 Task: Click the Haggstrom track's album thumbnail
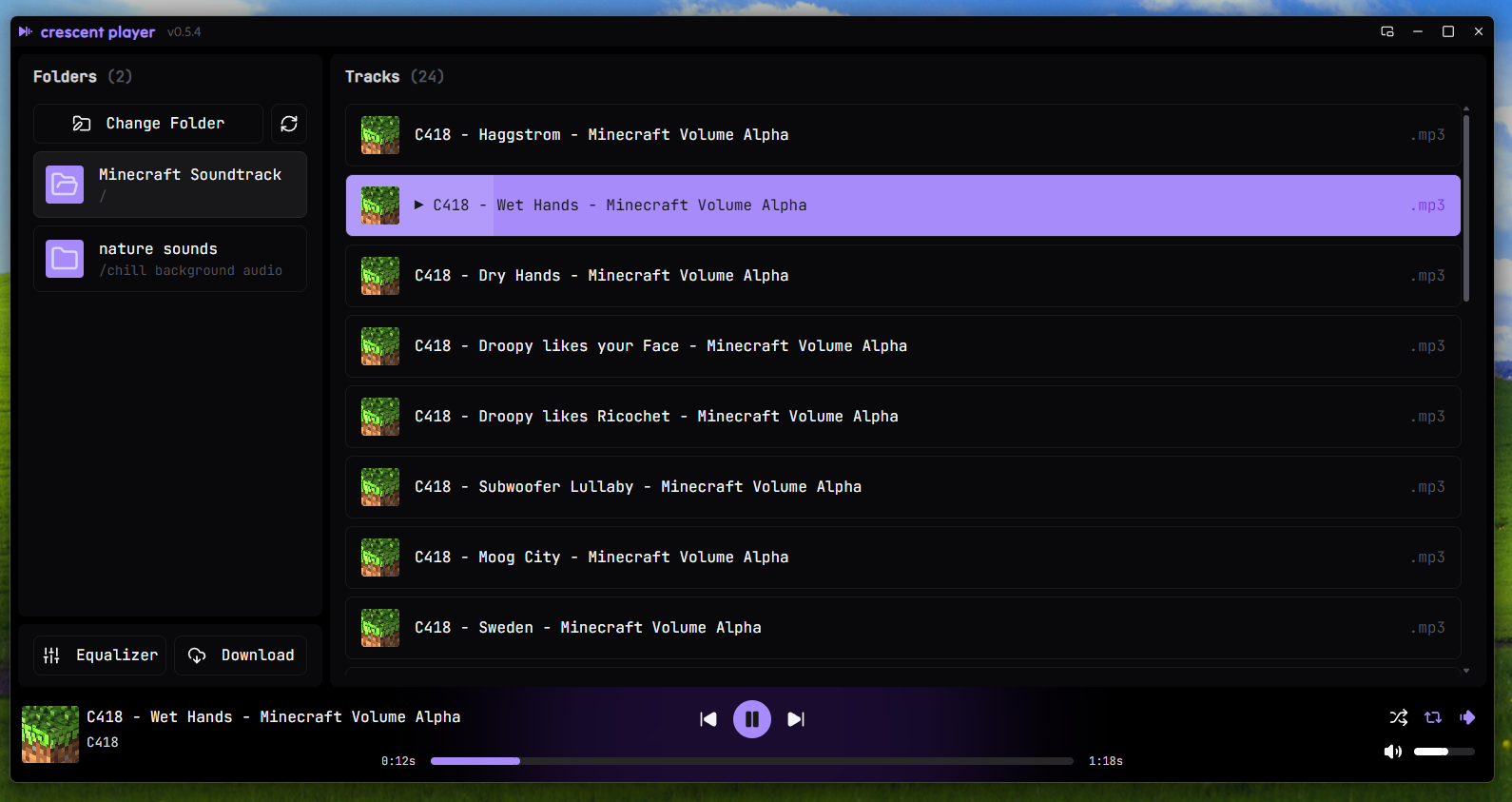tap(380, 135)
